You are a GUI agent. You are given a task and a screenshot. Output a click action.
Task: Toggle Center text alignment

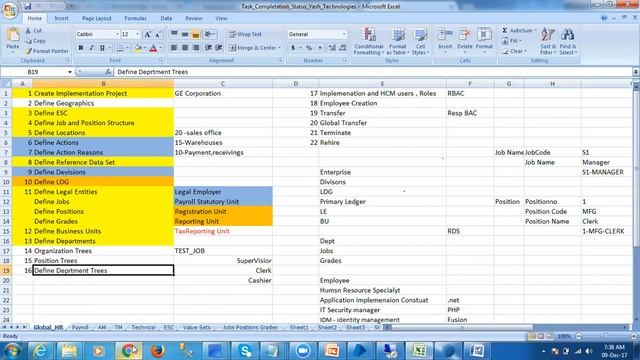(x=185, y=48)
